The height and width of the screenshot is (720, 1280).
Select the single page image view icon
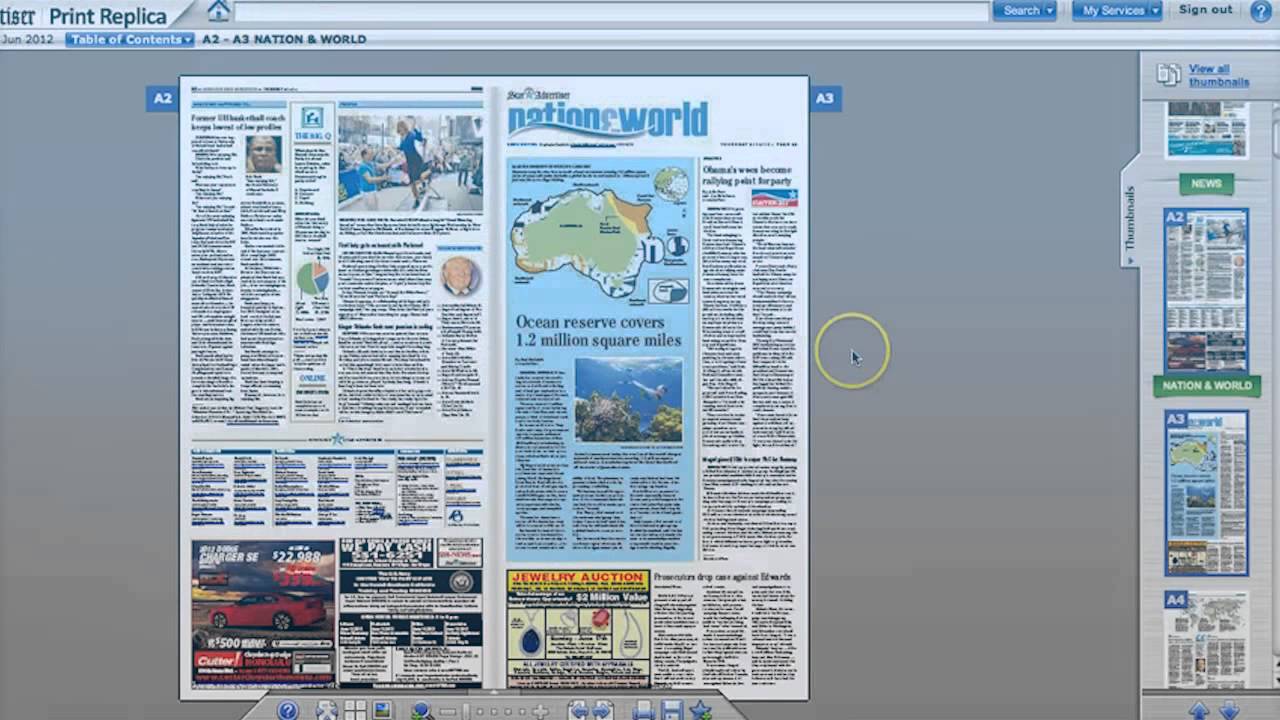pyautogui.click(x=382, y=710)
